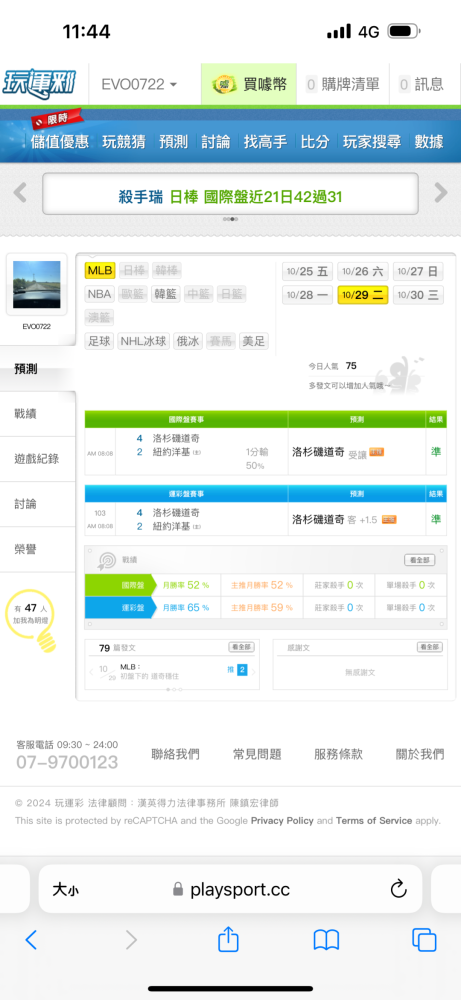Click 看全部 button for 感謝文

click(x=430, y=647)
